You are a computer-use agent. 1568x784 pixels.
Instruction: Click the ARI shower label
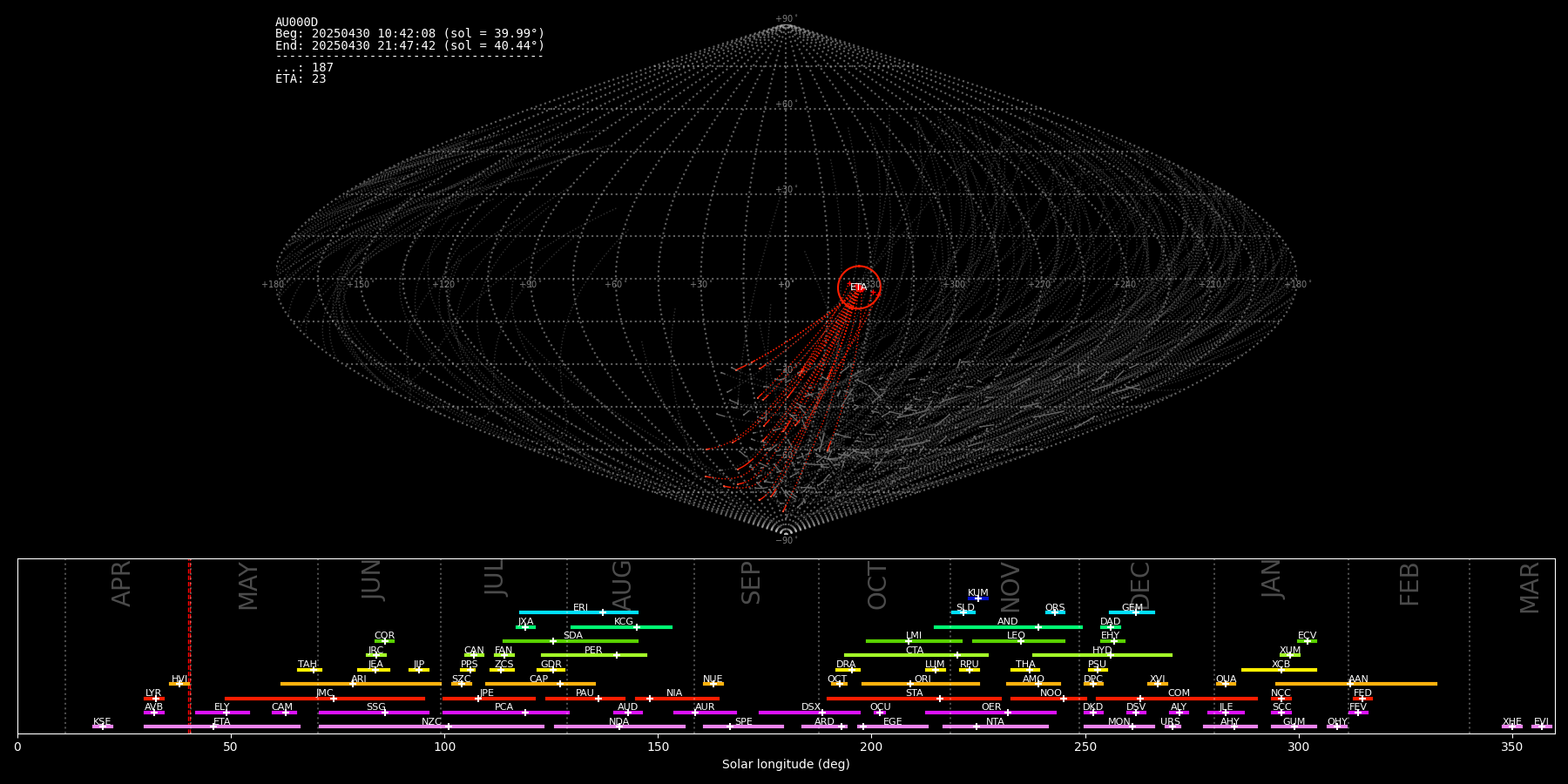coord(359,679)
